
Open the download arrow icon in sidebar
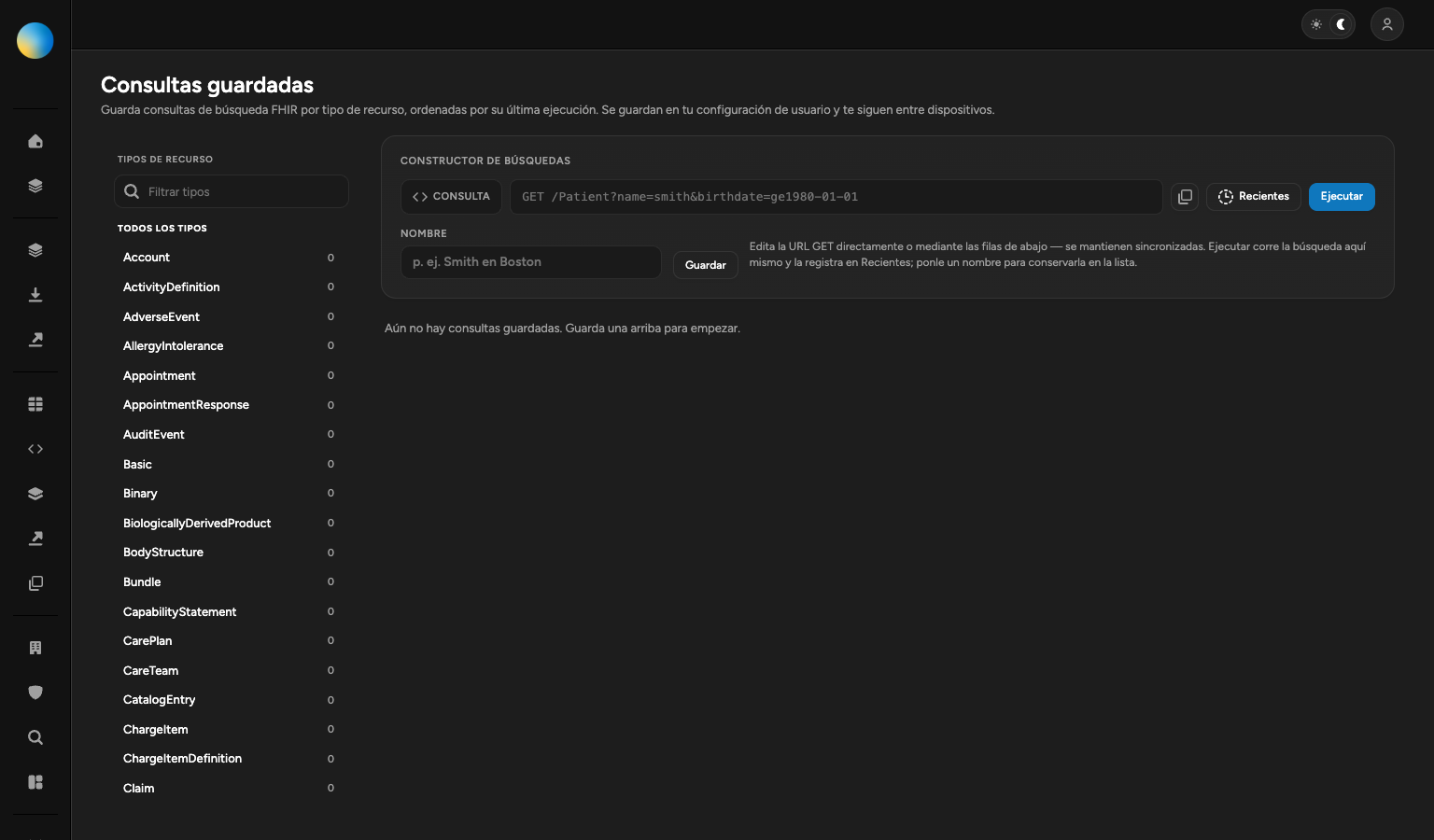pyautogui.click(x=35, y=295)
